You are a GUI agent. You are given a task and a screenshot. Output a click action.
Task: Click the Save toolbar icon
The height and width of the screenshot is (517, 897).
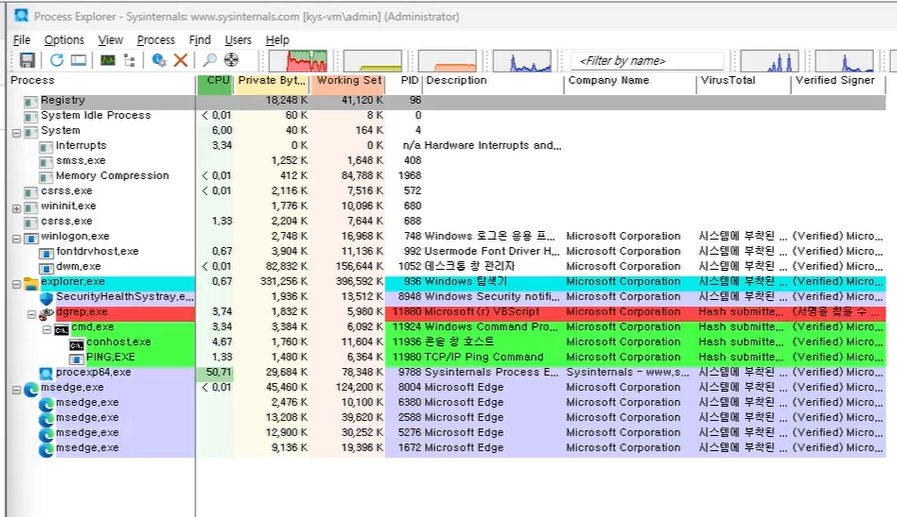(27, 60)
